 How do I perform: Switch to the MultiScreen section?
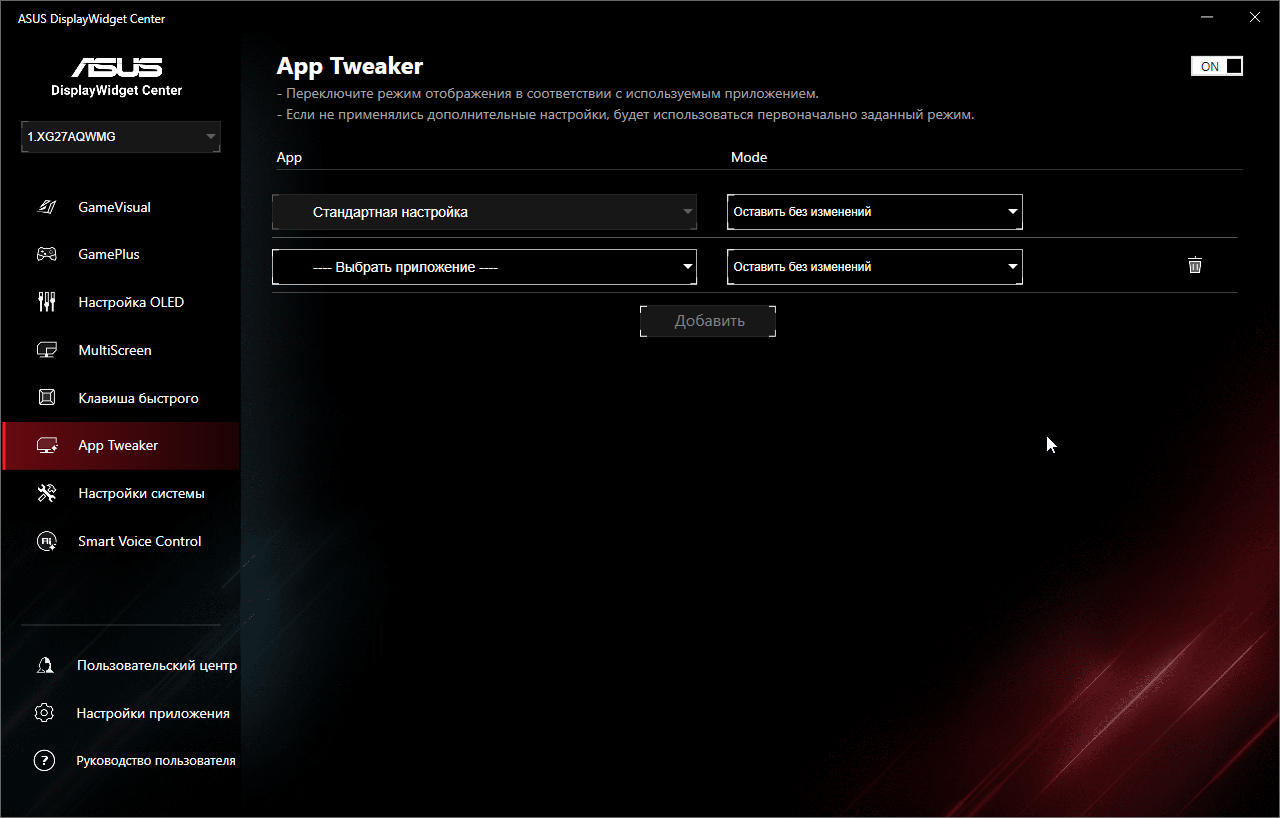(121, 350)
